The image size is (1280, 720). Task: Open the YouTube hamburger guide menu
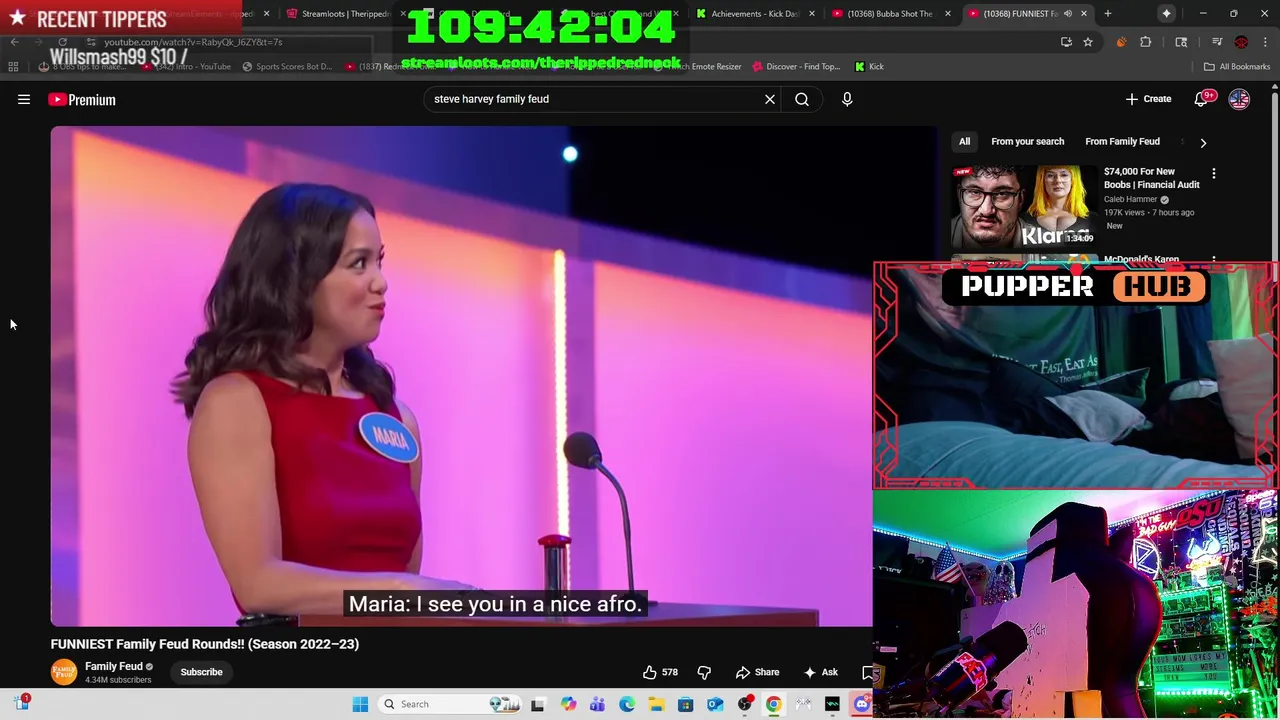coord(24,99)
